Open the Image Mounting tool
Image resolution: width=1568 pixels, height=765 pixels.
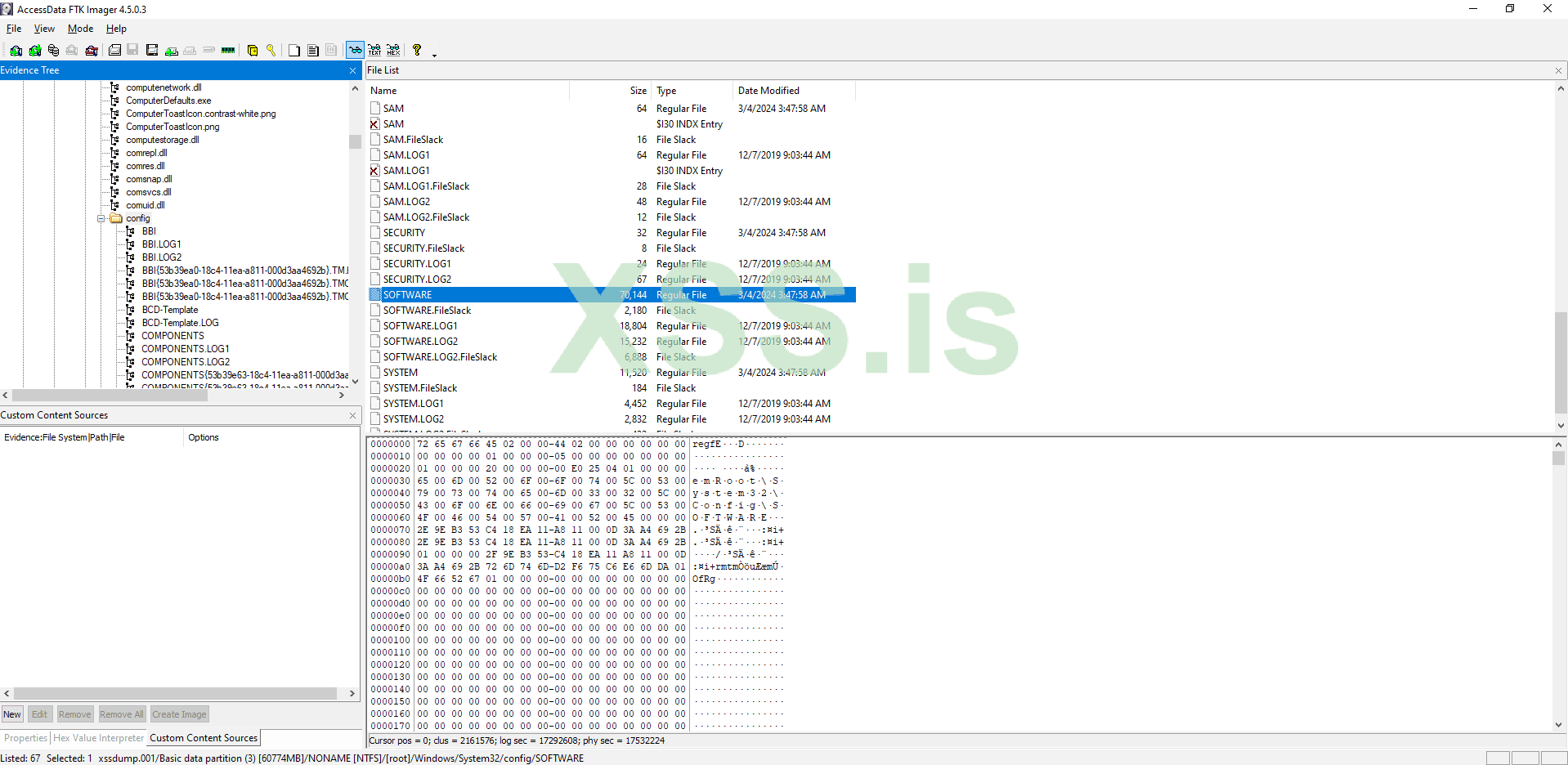tap(54, 51)
